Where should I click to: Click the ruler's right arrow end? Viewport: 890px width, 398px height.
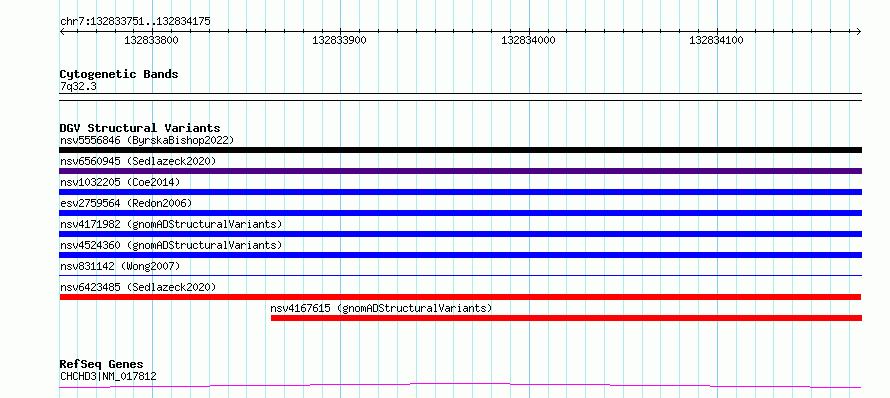click(859, 31)
